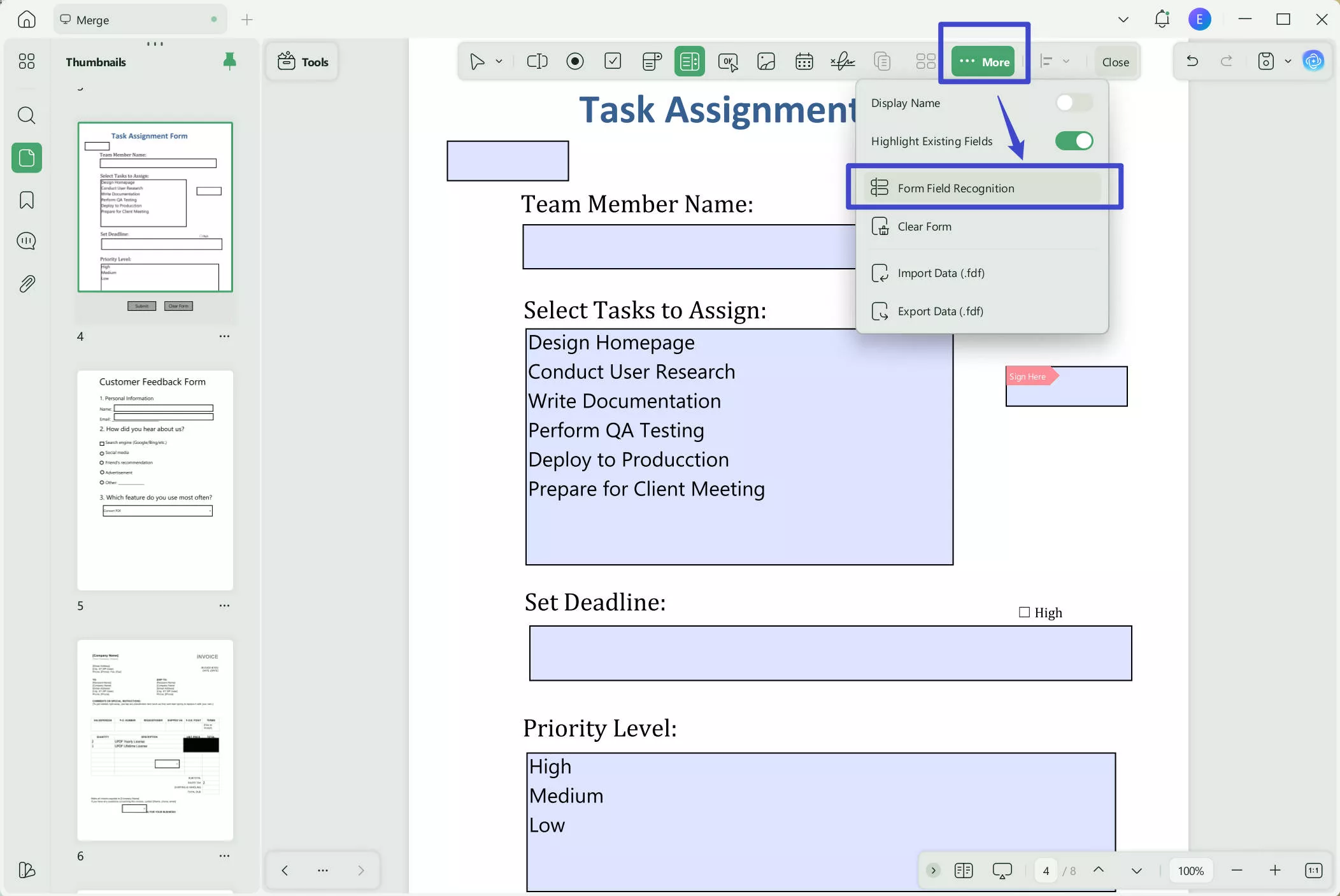The image size is (1340, 896).
Task: Open the Search panel in the sidebar
Action: coord(26,115)
